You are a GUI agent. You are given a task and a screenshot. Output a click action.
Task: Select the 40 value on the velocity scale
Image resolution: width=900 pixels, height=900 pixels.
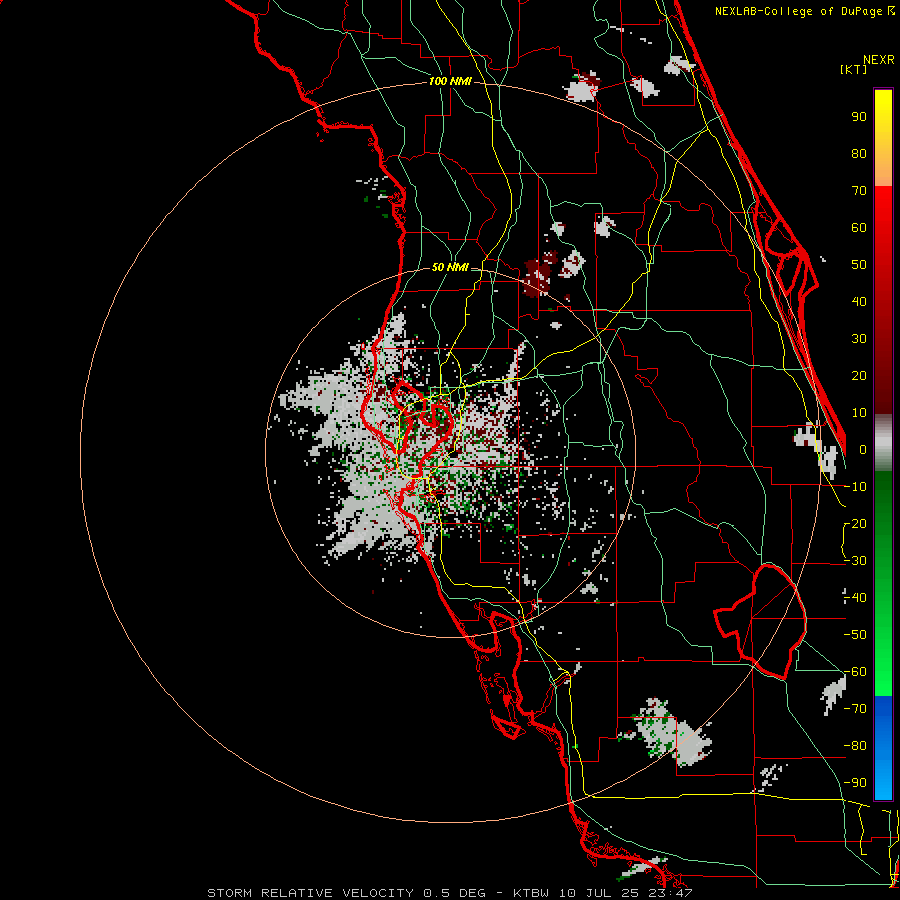(859, 301)
